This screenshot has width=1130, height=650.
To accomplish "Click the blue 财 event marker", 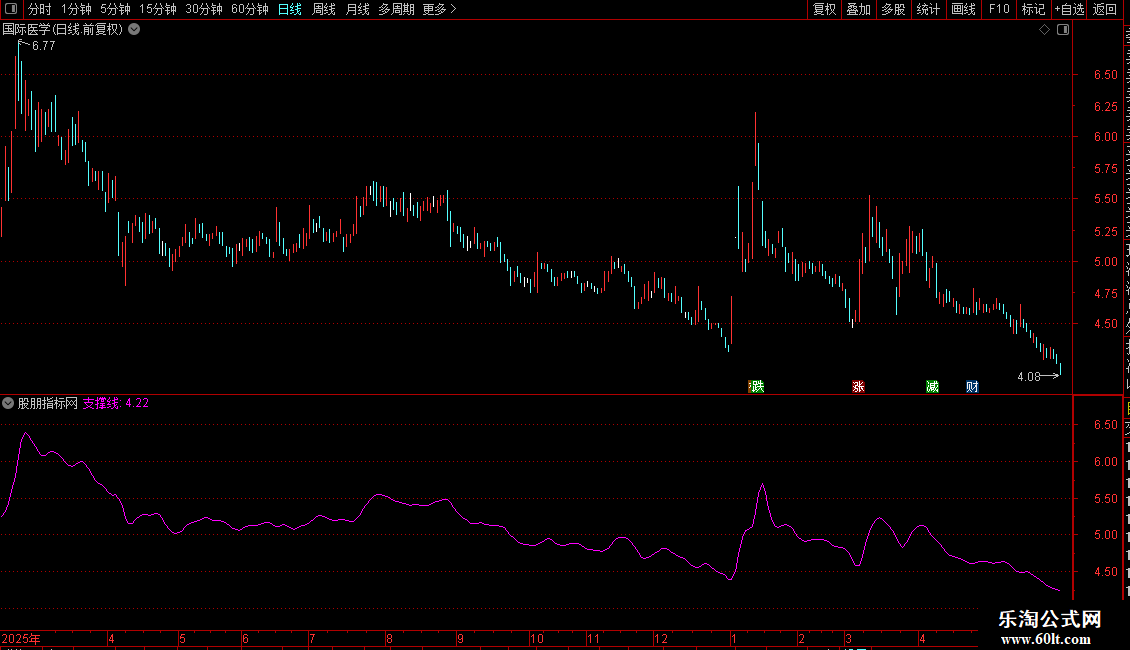I will point(972,387).
